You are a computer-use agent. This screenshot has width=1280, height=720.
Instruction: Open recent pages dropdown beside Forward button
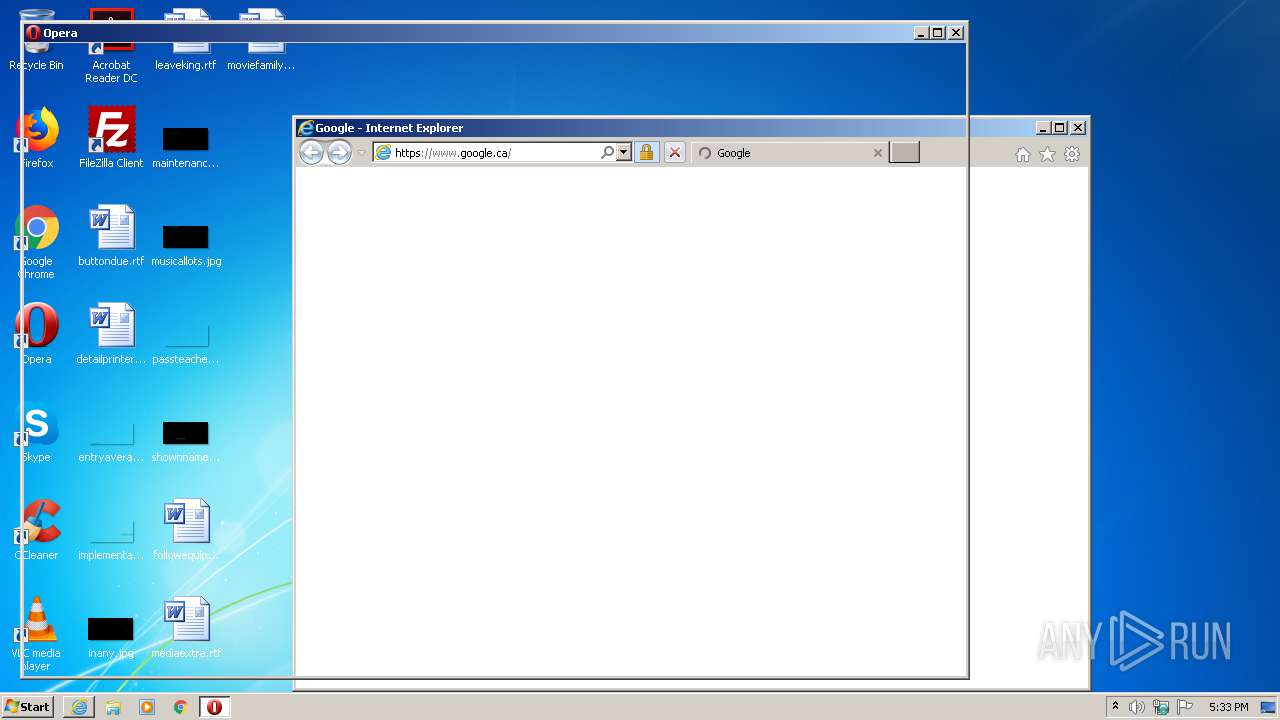coord(361,153)
